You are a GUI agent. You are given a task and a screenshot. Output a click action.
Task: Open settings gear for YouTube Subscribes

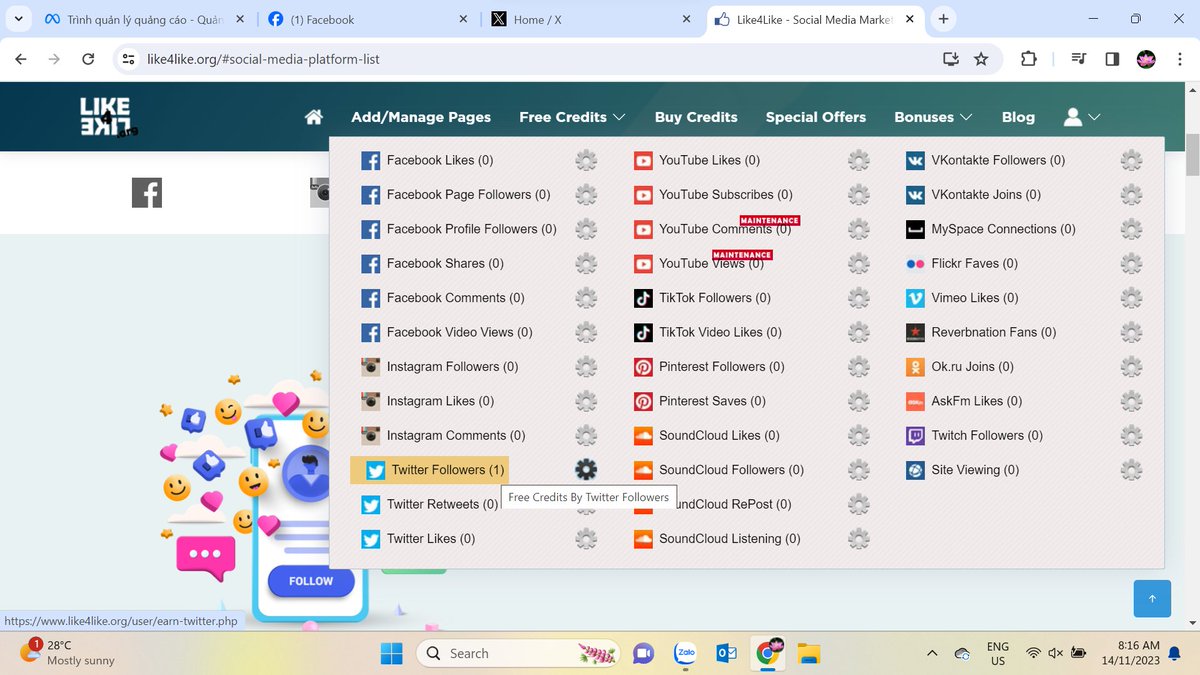[859, 194]
